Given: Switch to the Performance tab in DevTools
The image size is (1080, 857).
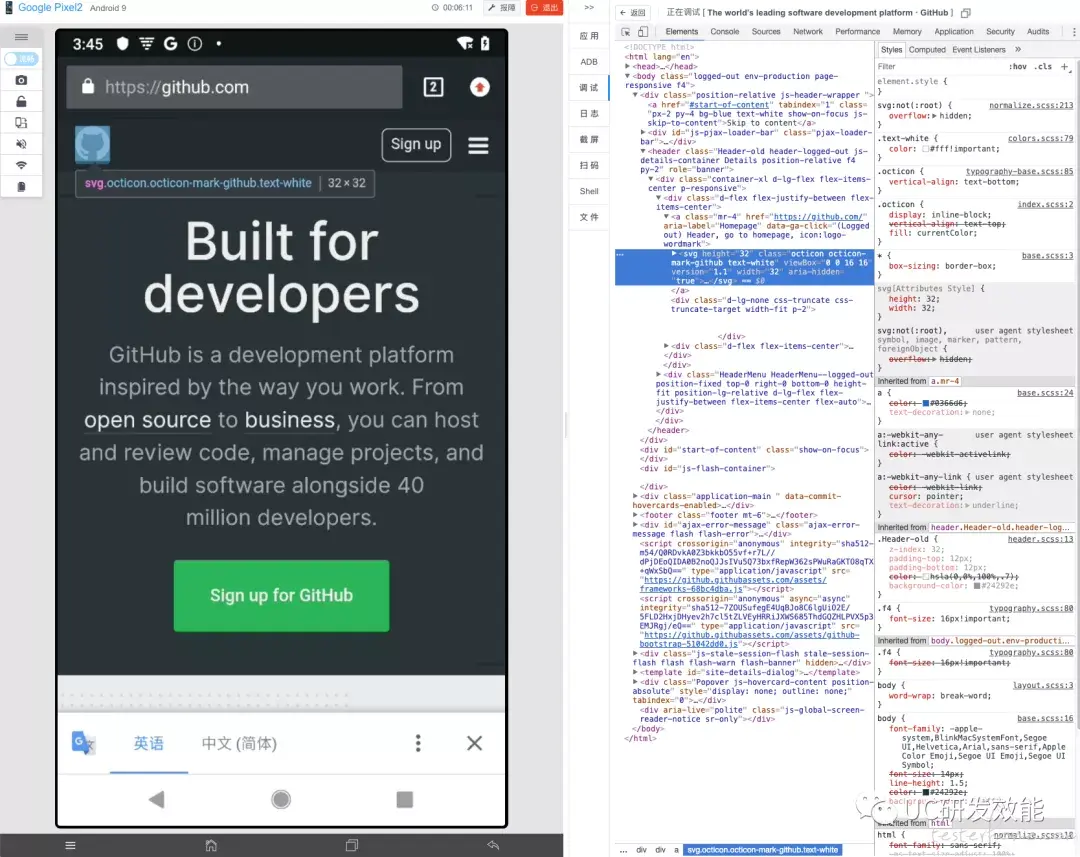Looking at the screenshot, I should (858, 32).
